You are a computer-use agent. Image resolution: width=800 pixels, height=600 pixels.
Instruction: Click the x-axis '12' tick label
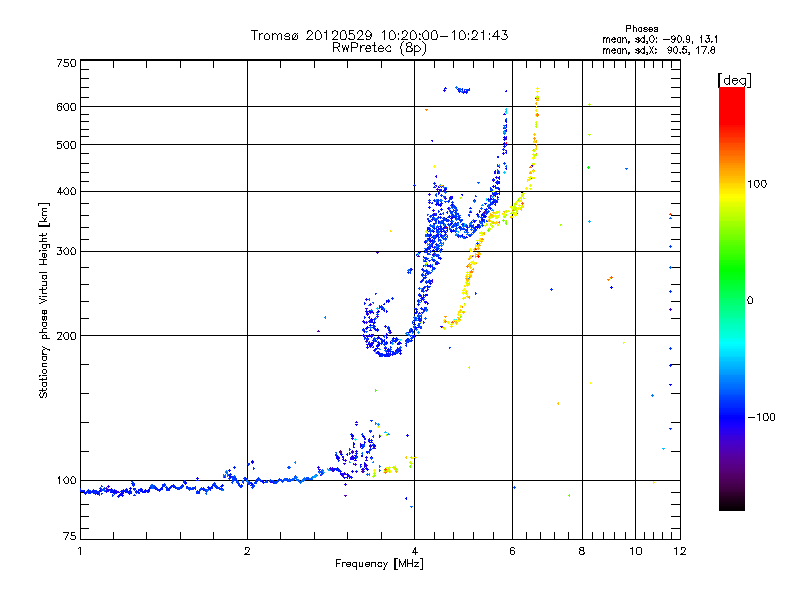pos(680,551)
